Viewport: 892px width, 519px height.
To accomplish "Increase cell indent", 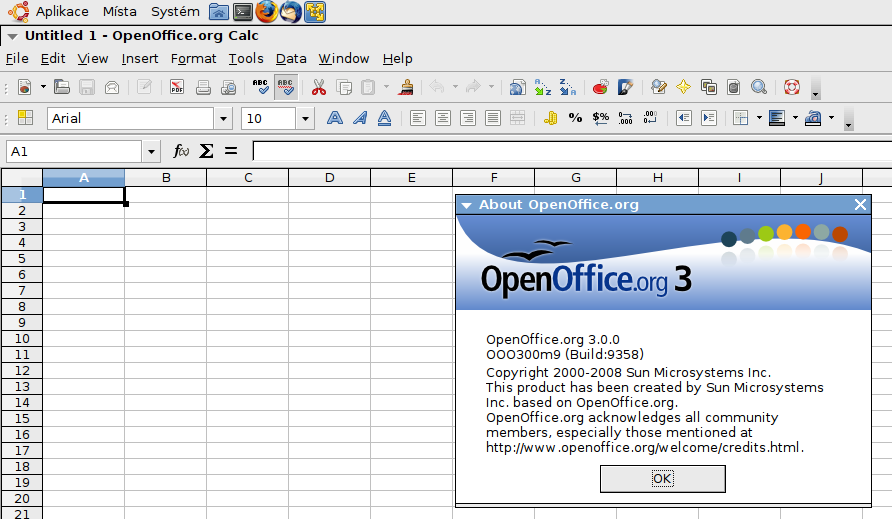I will point(709,118).
